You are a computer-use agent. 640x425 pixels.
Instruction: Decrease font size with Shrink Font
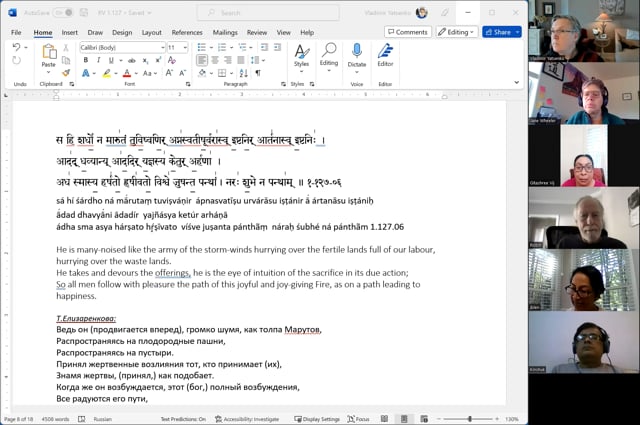tap(182, 73)
